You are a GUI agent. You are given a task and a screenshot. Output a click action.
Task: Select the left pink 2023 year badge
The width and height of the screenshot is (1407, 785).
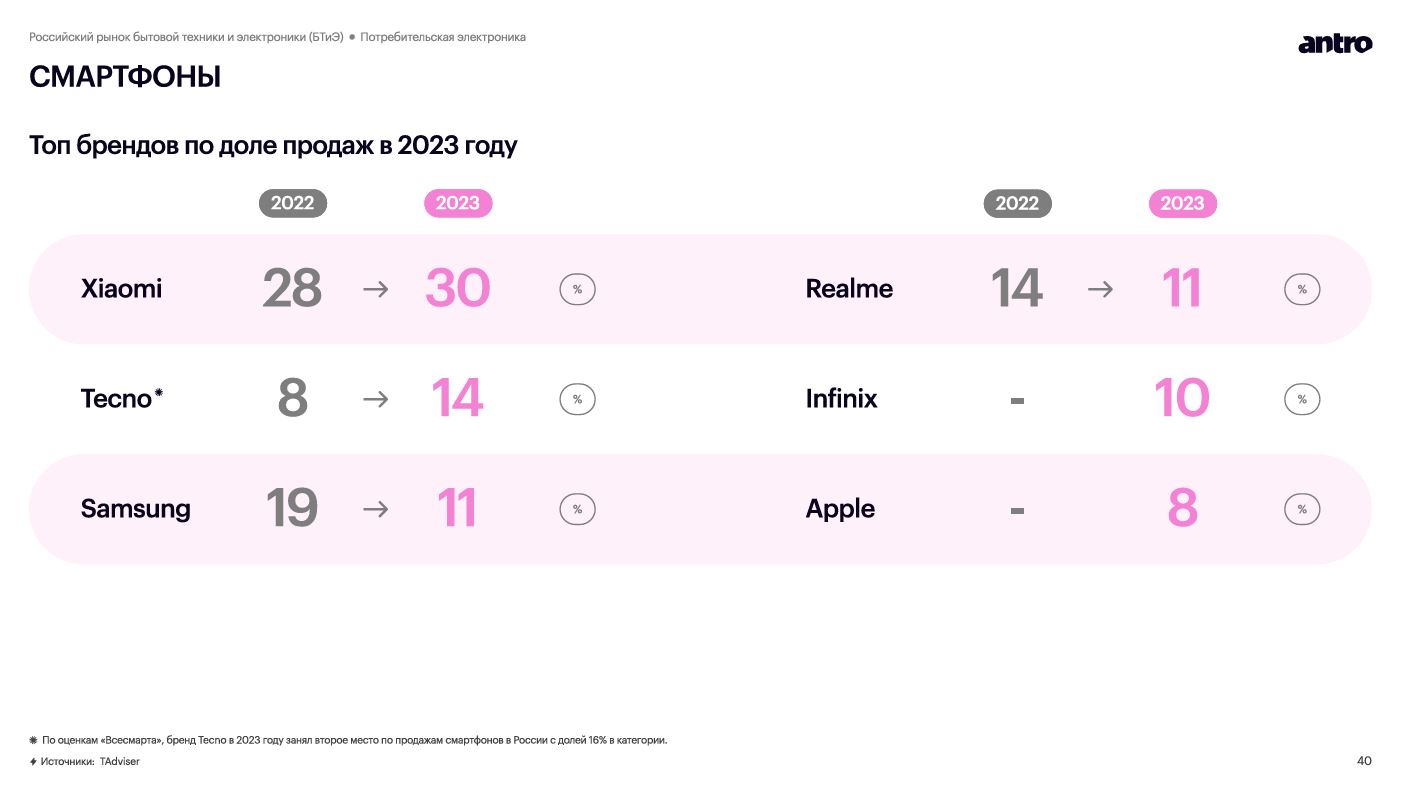458,203
